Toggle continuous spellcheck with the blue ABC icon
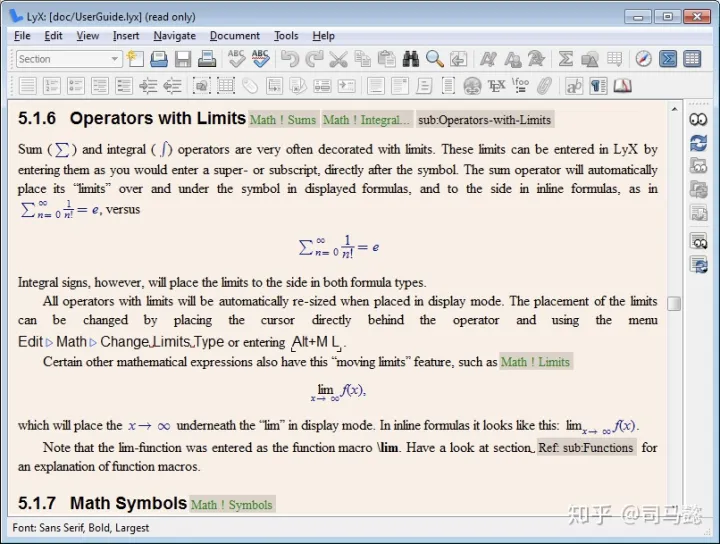Image resolution: width=720 pixels, height=544 pixels. [x=260, y=59]
